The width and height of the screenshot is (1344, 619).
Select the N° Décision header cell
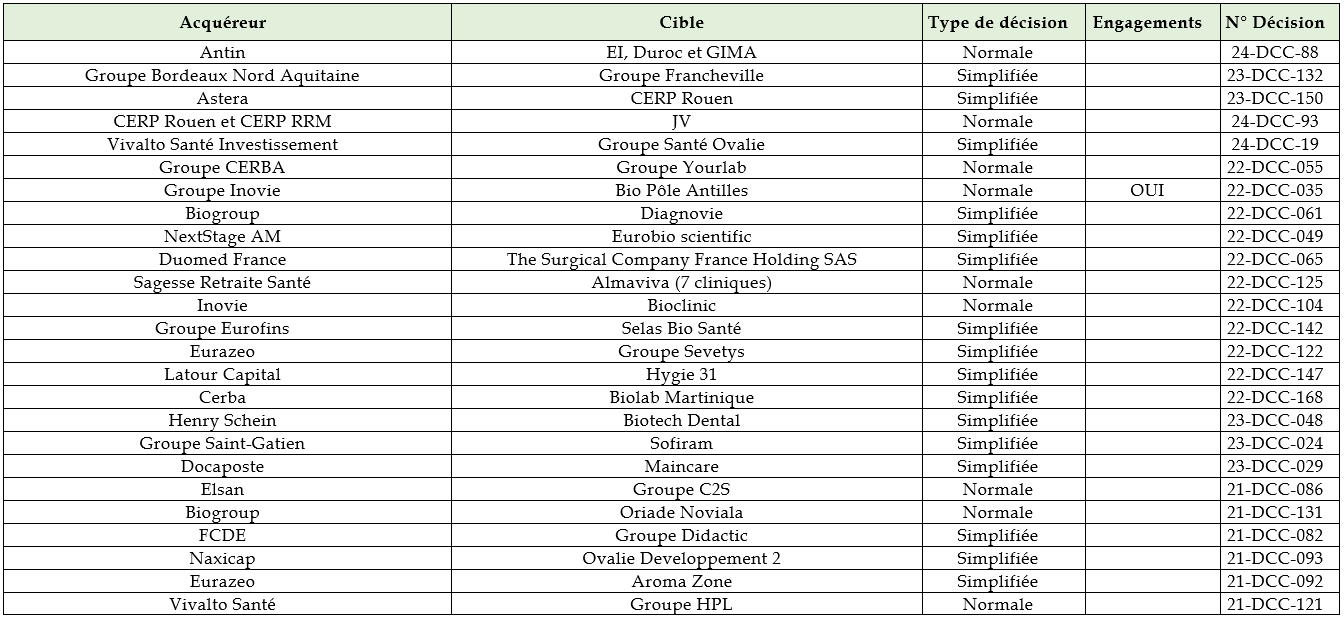point(1274,23)
